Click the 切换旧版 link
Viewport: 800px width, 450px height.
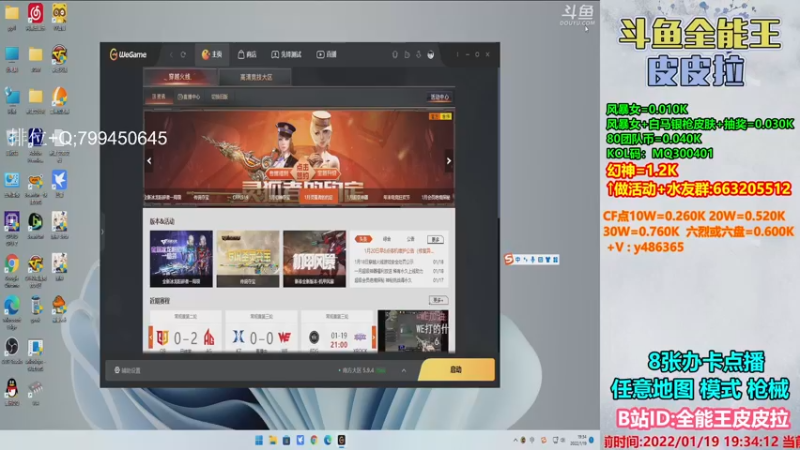pyautogui.click(x=219, y=96)
